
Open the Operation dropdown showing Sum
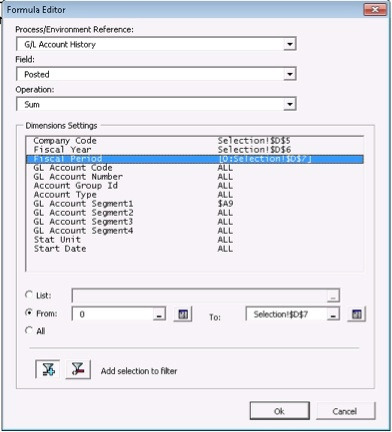[289, 104]
